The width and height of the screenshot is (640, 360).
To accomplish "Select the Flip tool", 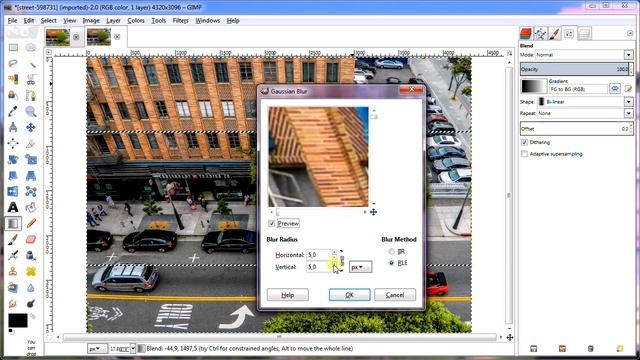I will (13, 191).
